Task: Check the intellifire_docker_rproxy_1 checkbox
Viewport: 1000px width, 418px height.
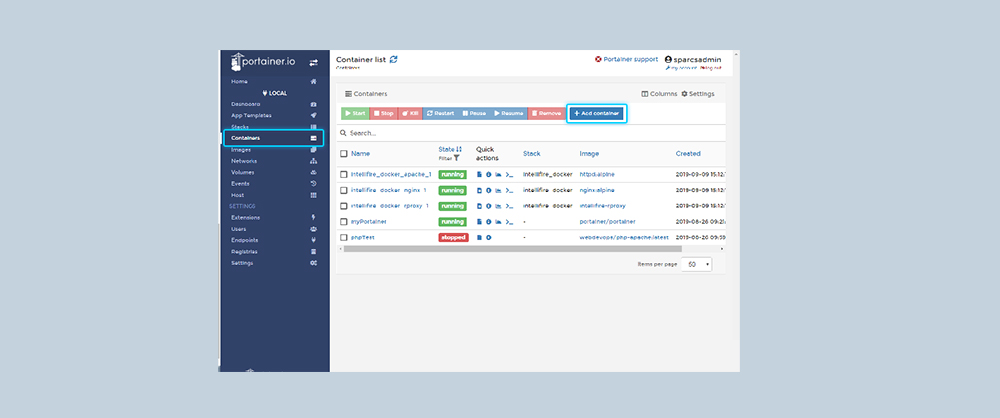Action: 344,206
